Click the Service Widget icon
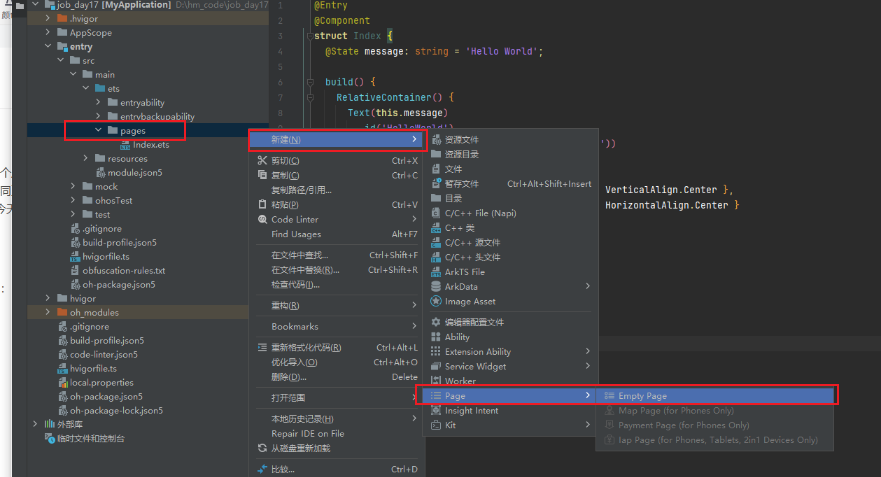 (435, 366)
